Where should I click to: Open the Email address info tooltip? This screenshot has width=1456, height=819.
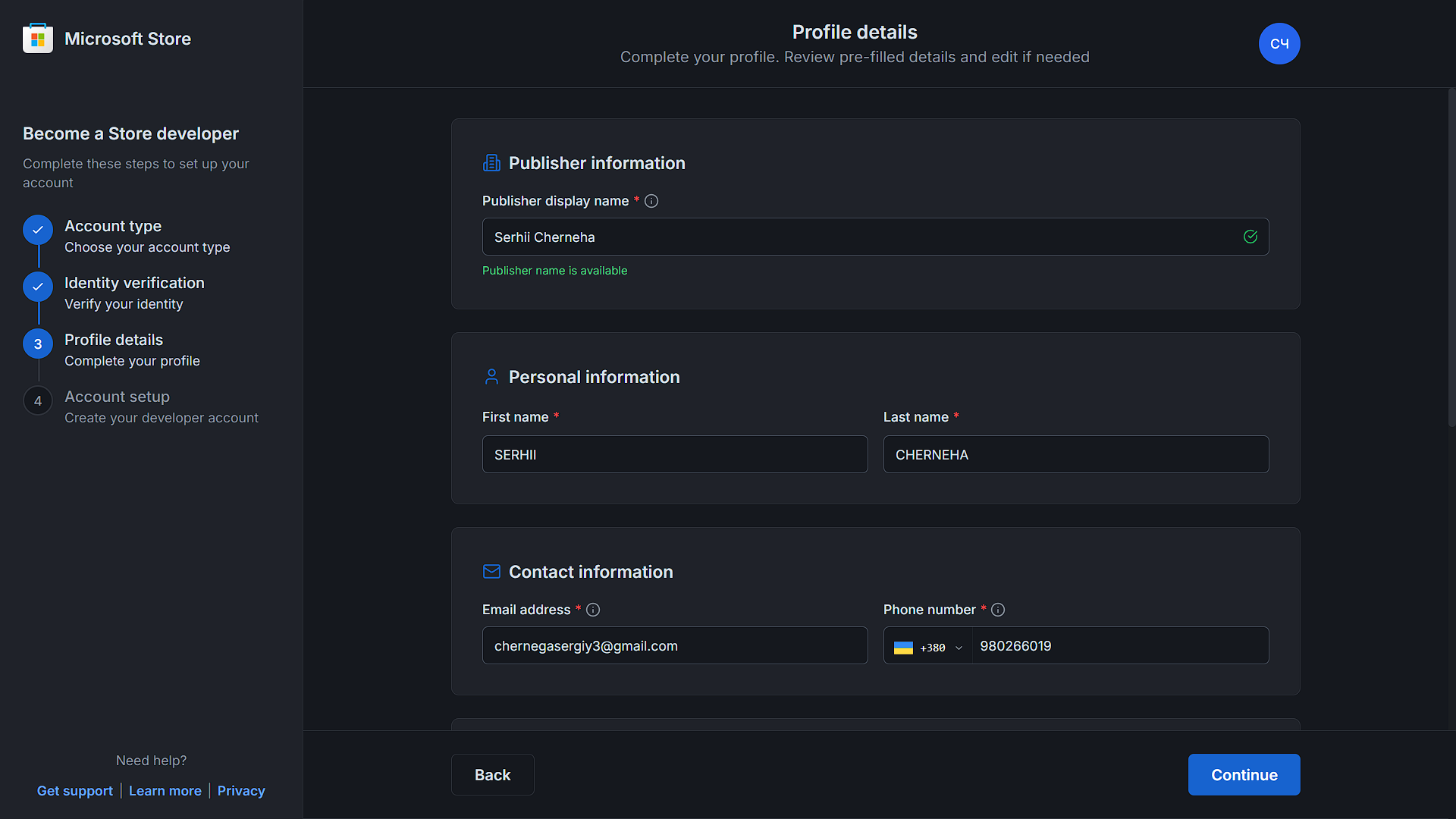tap(593, 609)
